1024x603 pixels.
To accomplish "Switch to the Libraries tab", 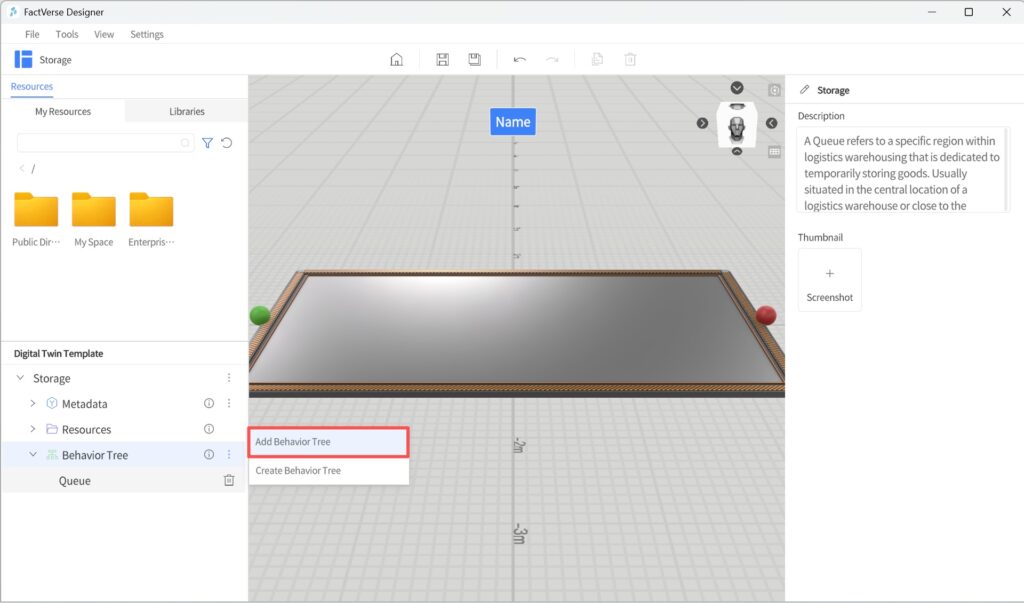I will (x=186, y=111).
